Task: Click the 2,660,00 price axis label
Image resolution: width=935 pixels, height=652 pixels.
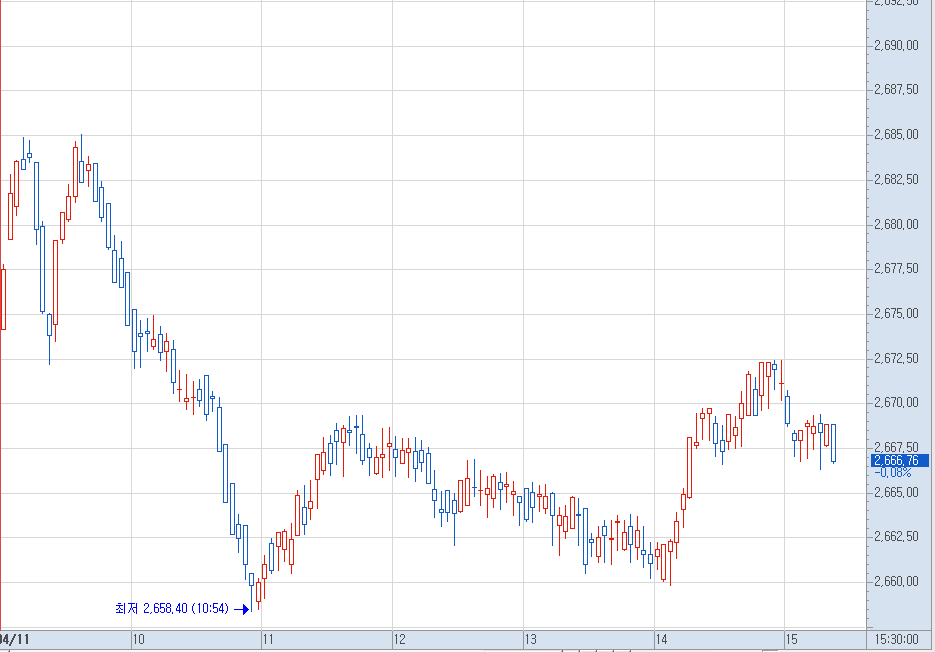Action: point(896,581)
